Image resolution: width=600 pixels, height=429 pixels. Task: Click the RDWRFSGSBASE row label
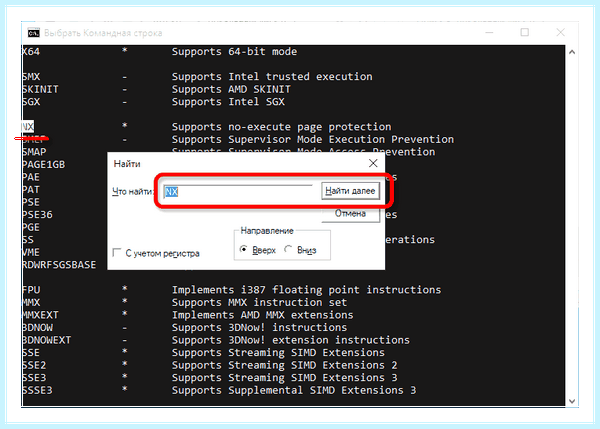59,265
